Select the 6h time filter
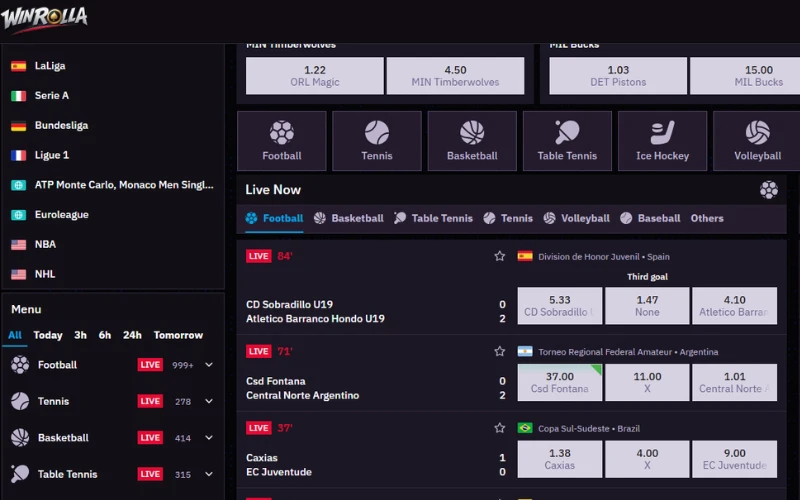Screen dimensions: 800x500 tap(105, 335)
